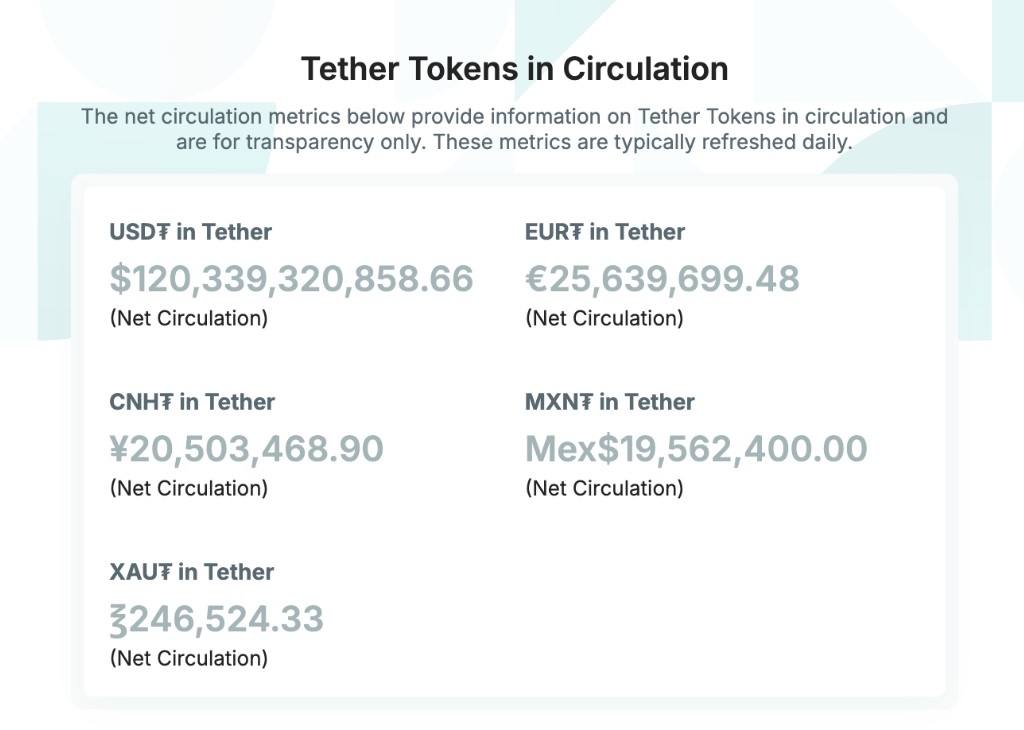Click the troy ounce symbol before 246,524.33
This screenshot has width=1024, height=730.
(120, 620)
